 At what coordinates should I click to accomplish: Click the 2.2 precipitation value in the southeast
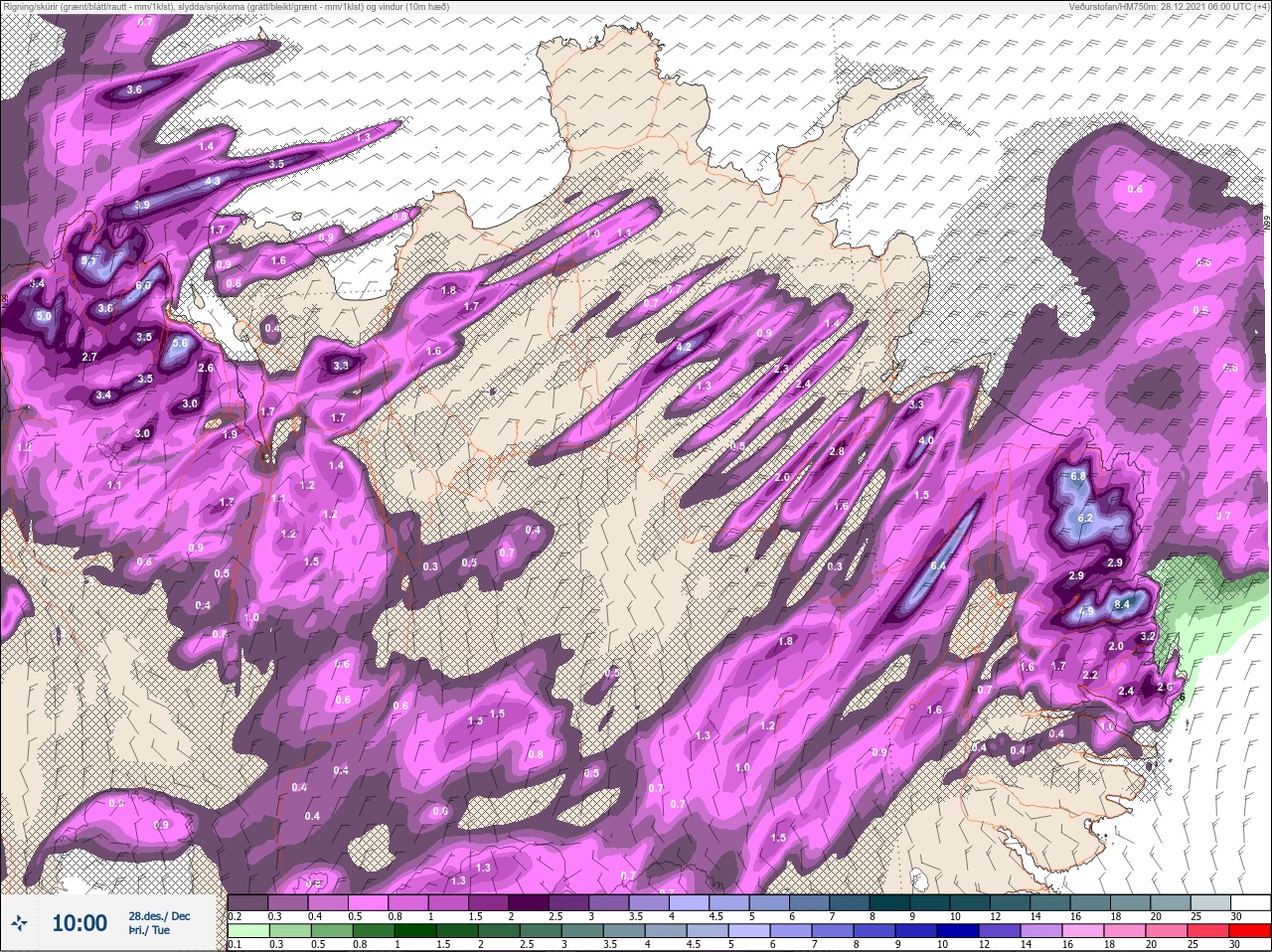point(1090,675)
